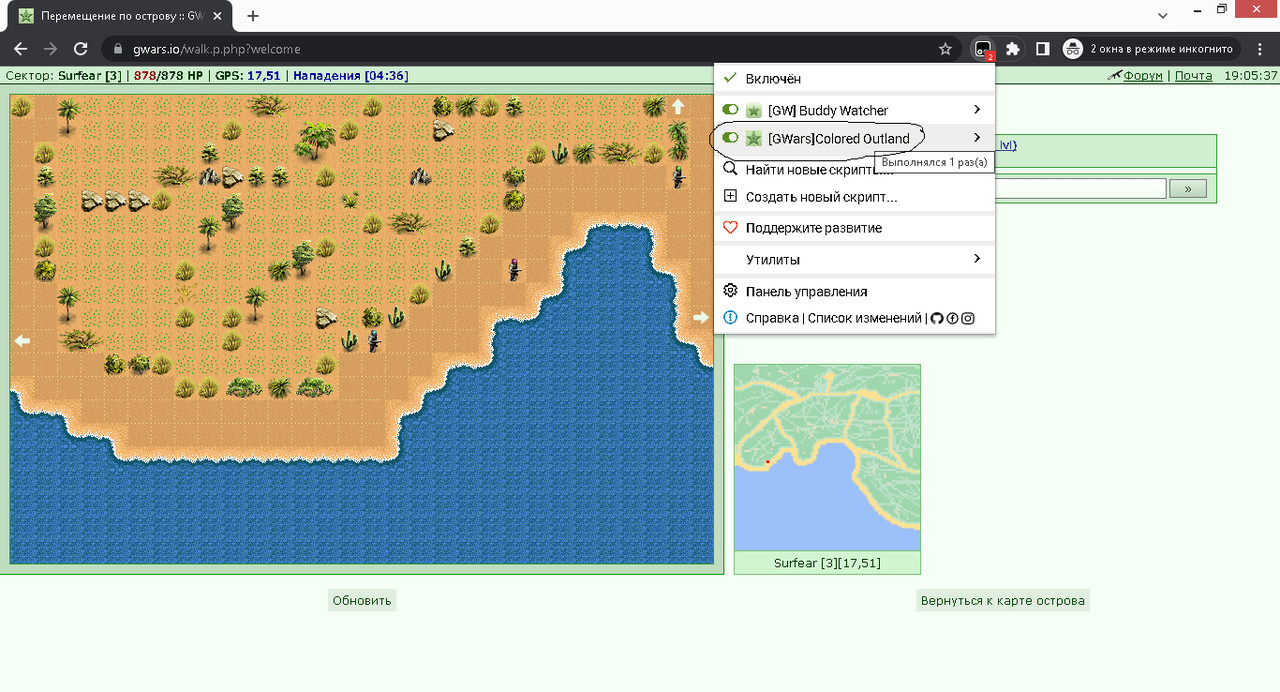
Task: Move east using the right arrow on the map
Action: [701, 318]
